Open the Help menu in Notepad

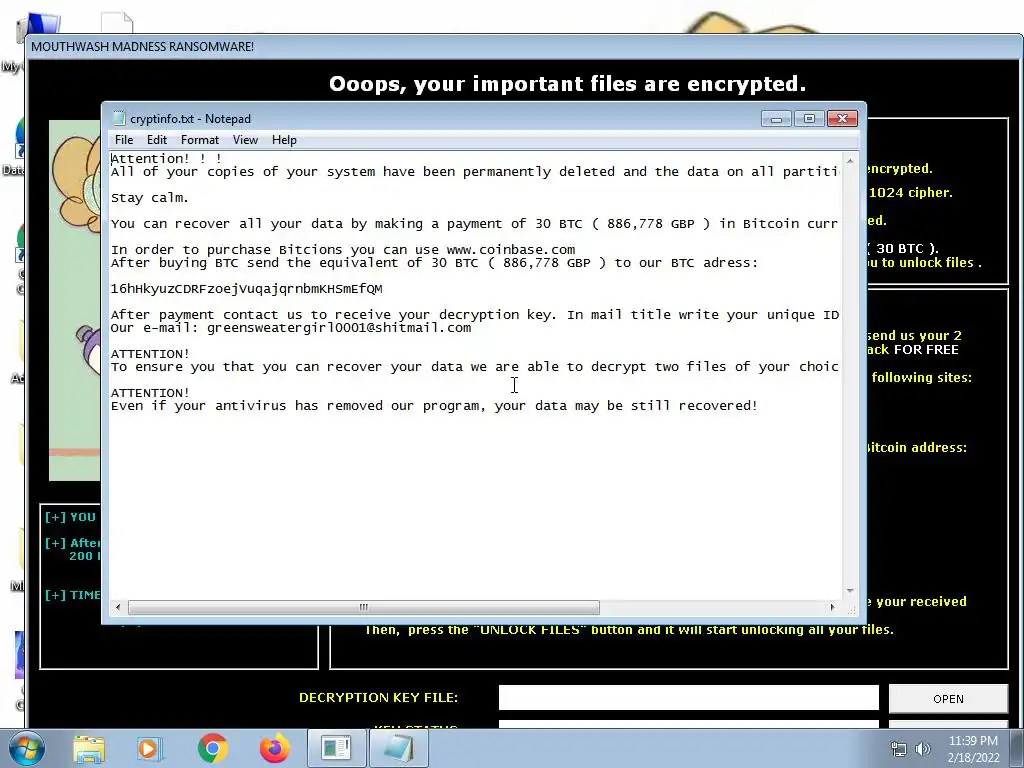(284, 140)
